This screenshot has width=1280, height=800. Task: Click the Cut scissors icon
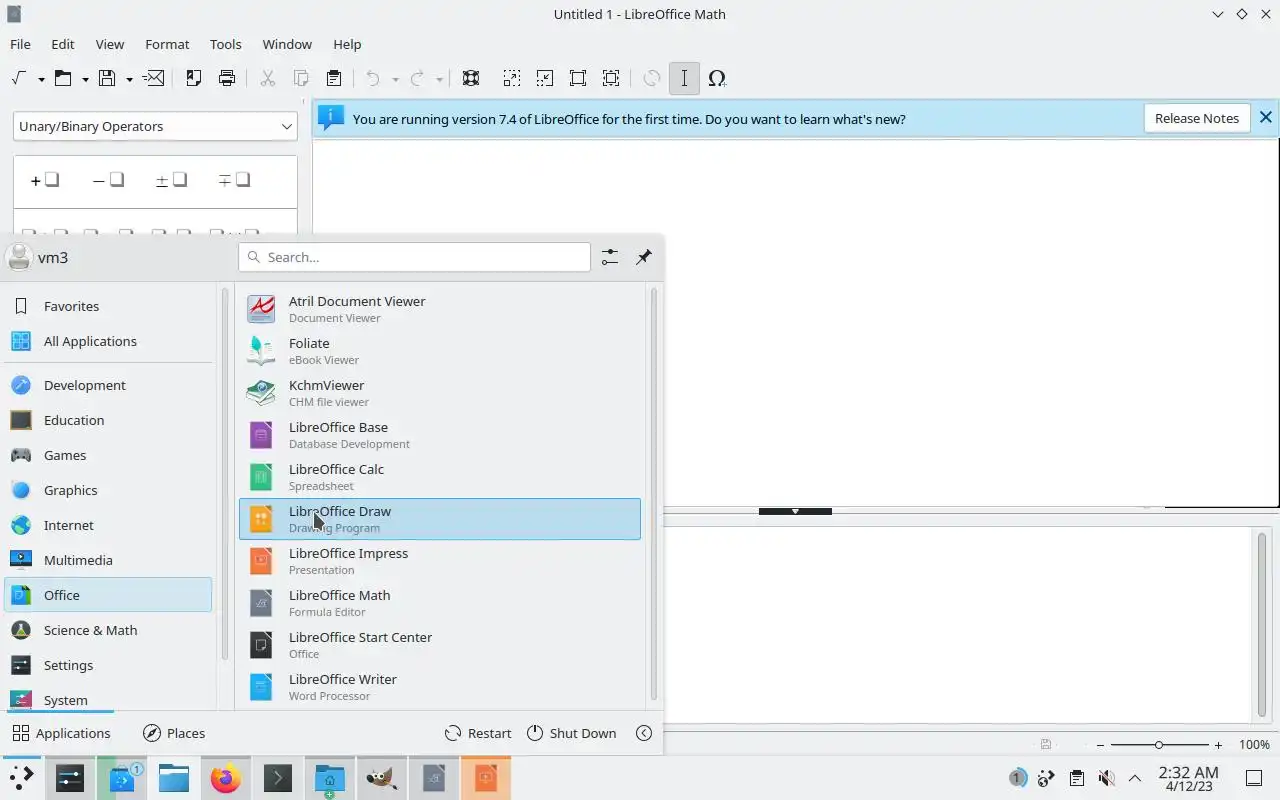(x=267, y=78)
